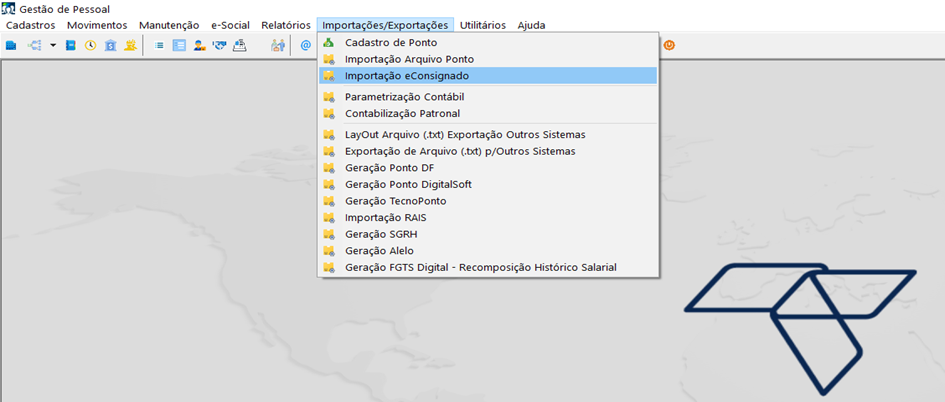Open the Utilitários menu
The image size is (945, 402).
(x=483, y=25)
